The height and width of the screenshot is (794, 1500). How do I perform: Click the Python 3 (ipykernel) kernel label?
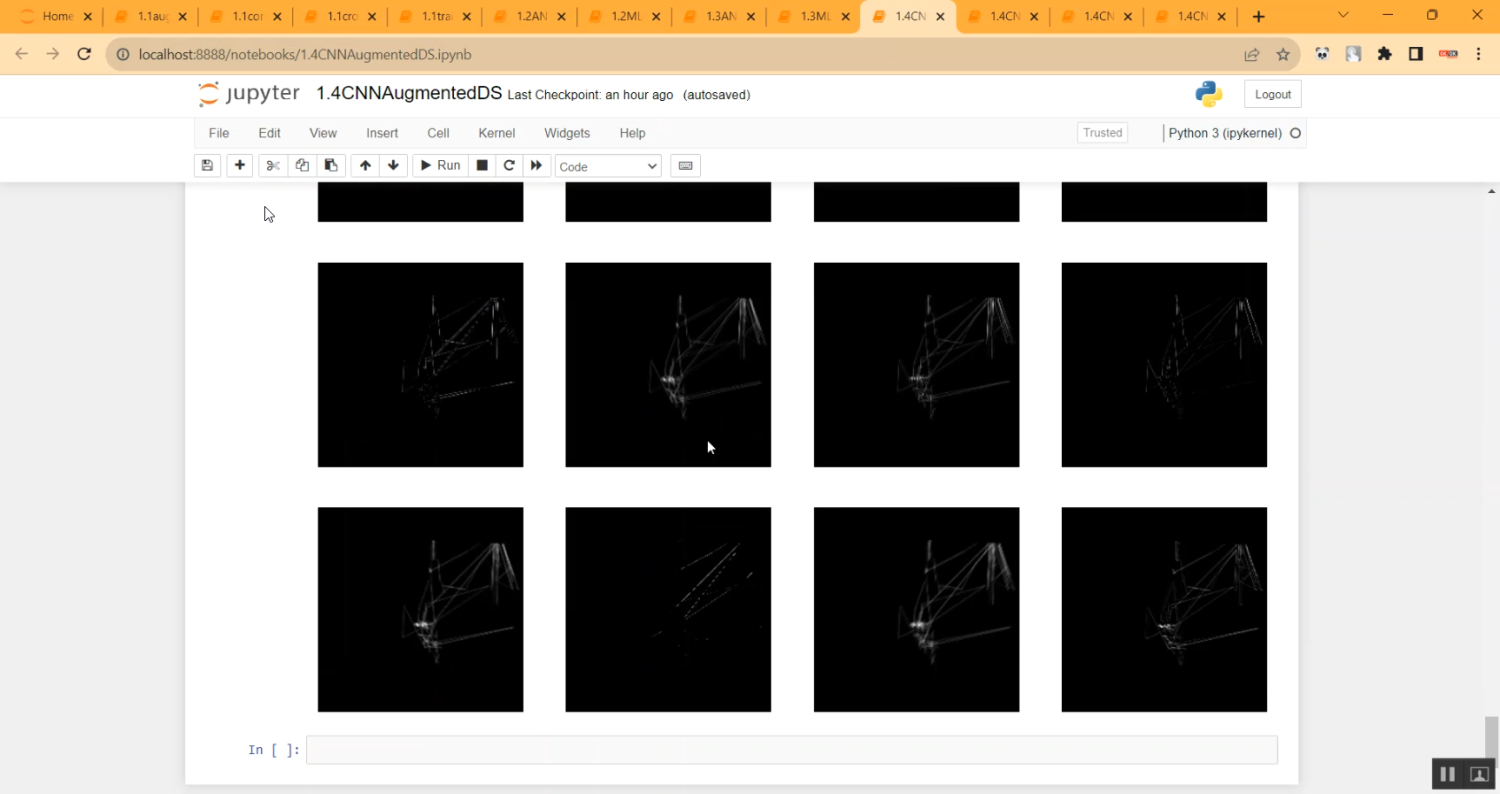[x=1225, y=133]
